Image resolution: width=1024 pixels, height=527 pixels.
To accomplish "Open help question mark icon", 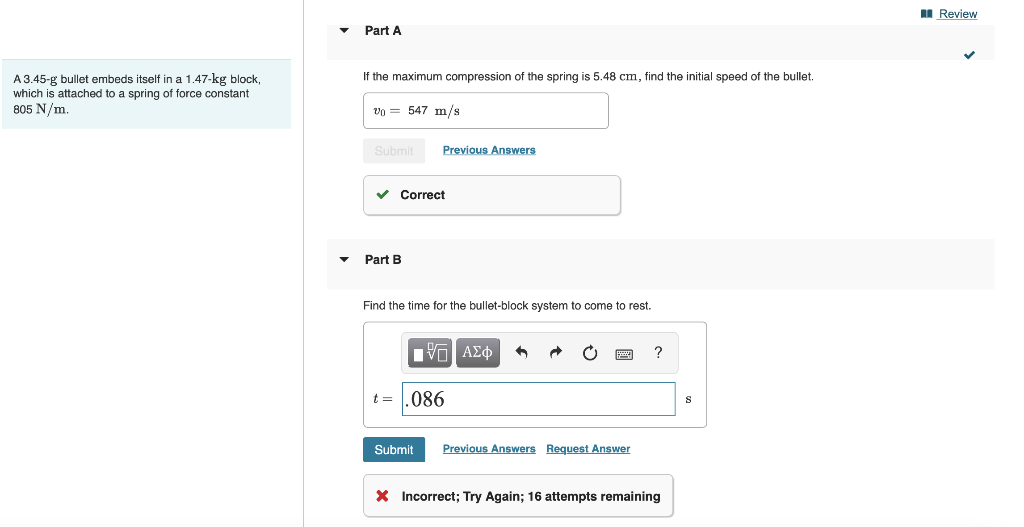I will click(658, 353).
